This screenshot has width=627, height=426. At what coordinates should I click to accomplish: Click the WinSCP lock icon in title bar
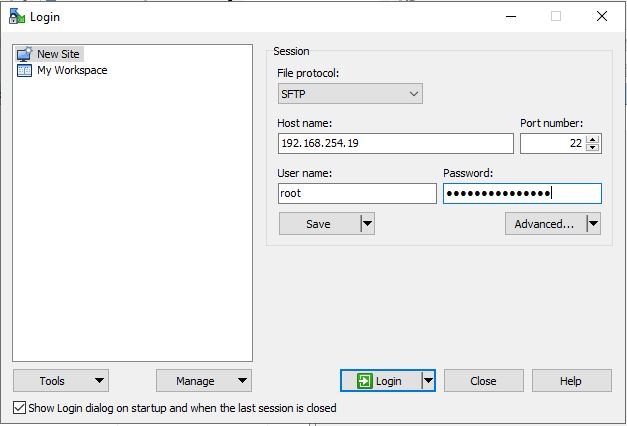coord(15,16)
